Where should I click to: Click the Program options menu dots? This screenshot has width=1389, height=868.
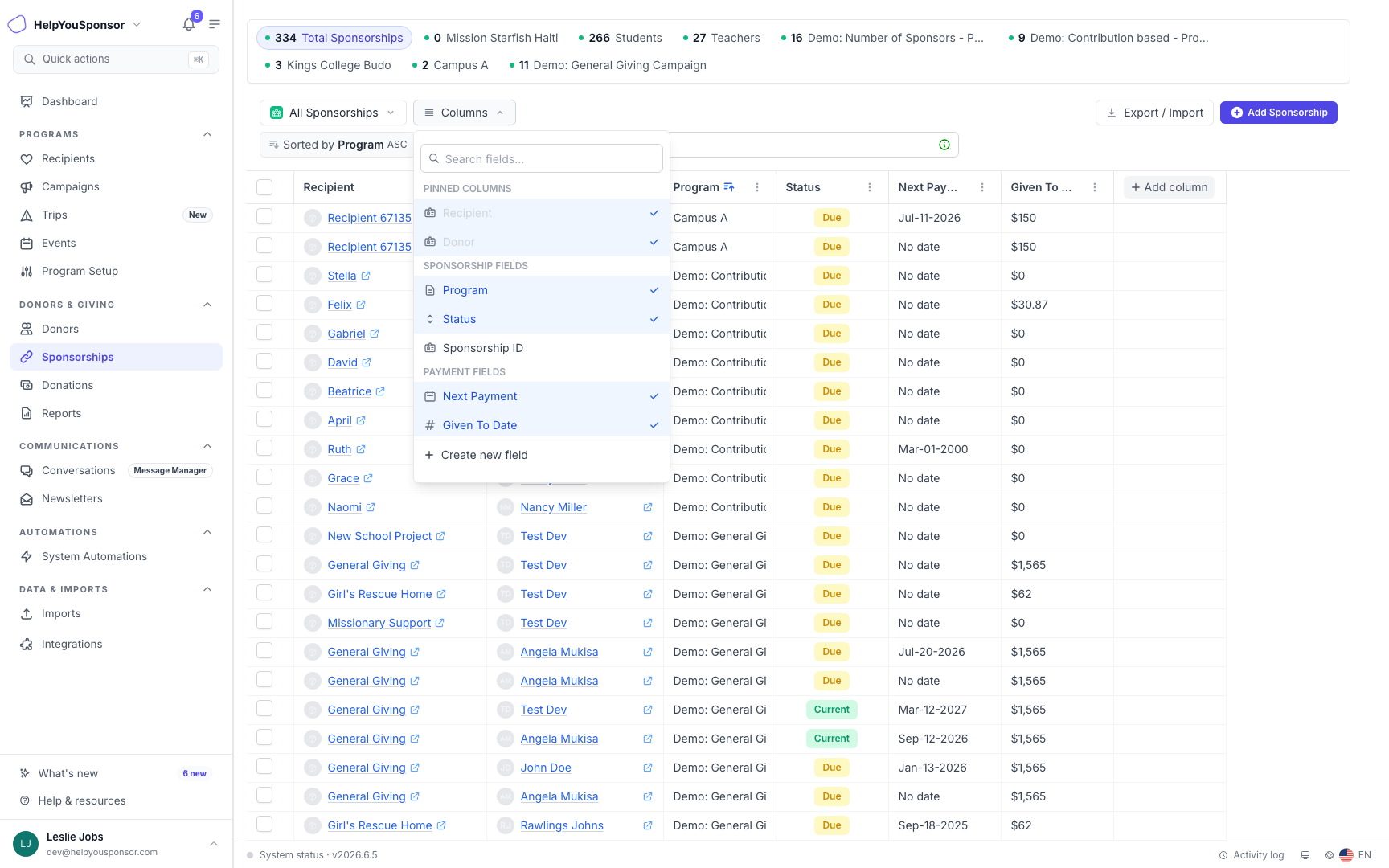(x=757, y=187)
